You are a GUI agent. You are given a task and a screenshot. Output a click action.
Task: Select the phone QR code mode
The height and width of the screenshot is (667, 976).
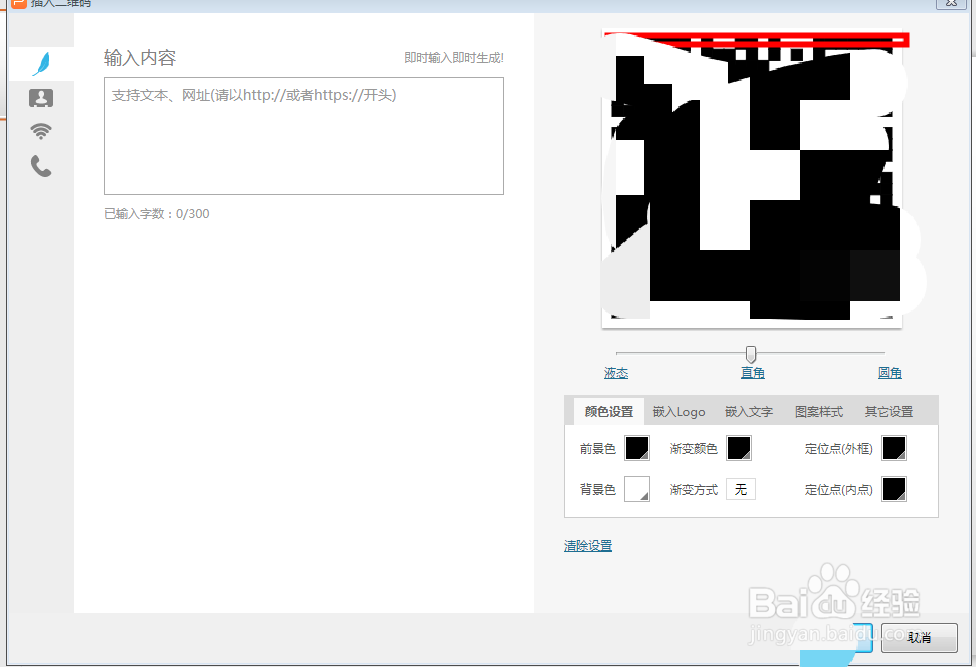[x=41, y=166]
